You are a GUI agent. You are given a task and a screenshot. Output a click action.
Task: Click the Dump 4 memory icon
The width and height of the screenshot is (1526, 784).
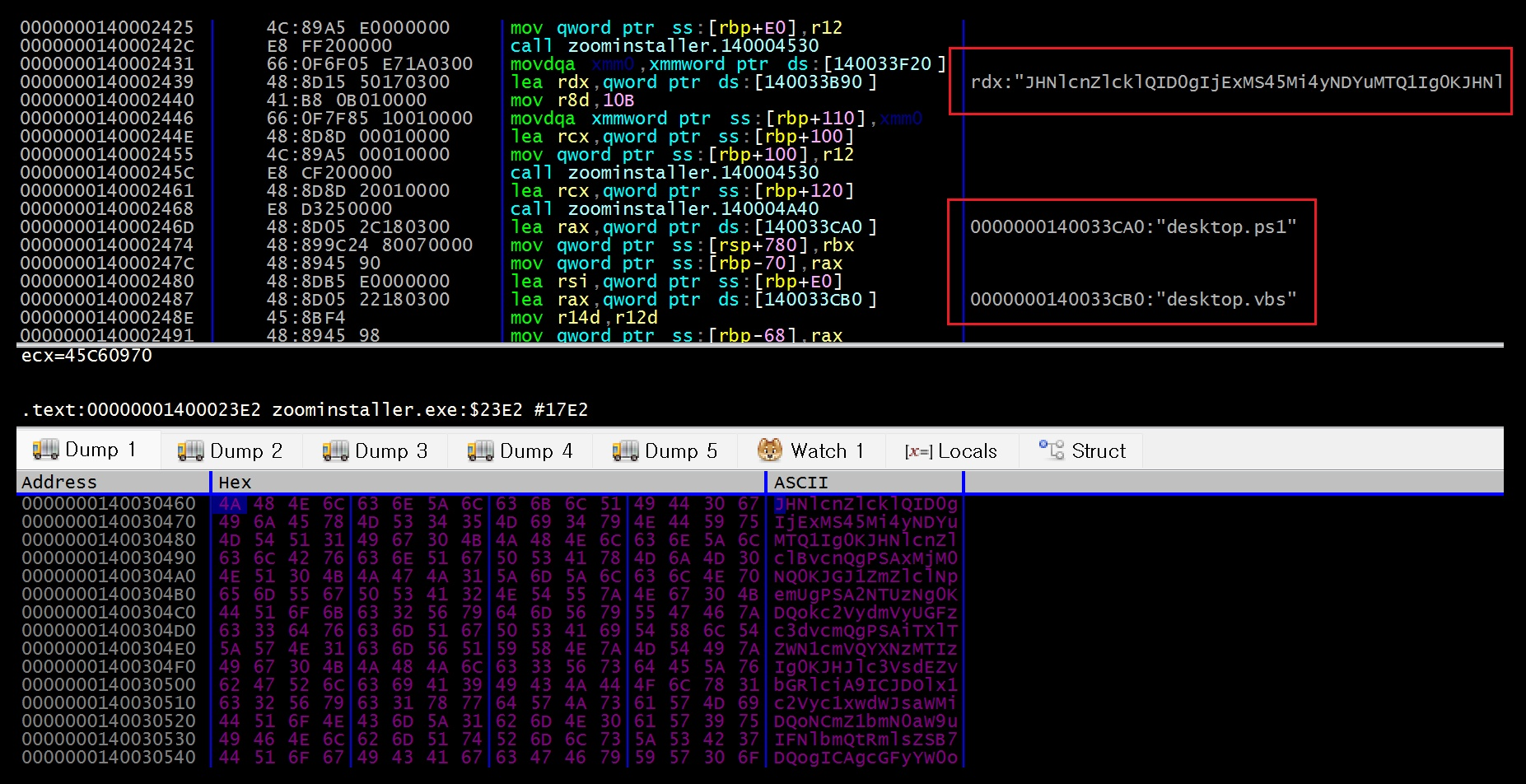pos(480,450)
